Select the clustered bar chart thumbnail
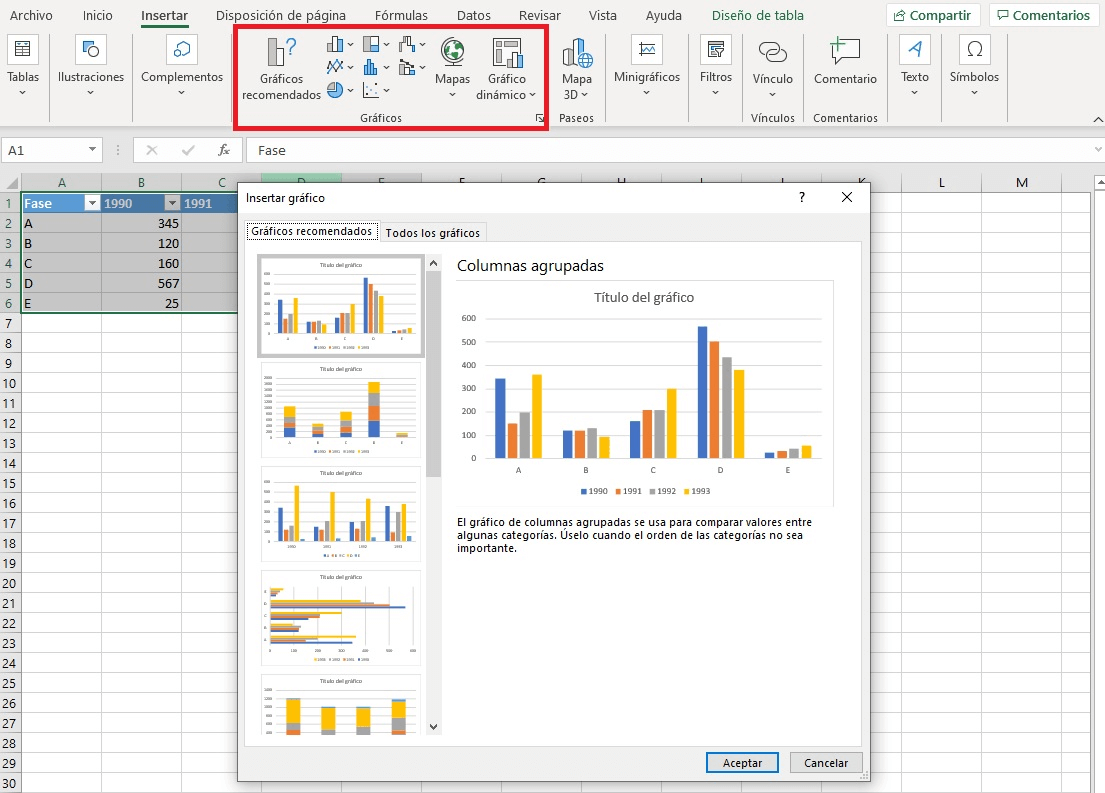This screenshot has height=793, width=1105. [341, 618]
